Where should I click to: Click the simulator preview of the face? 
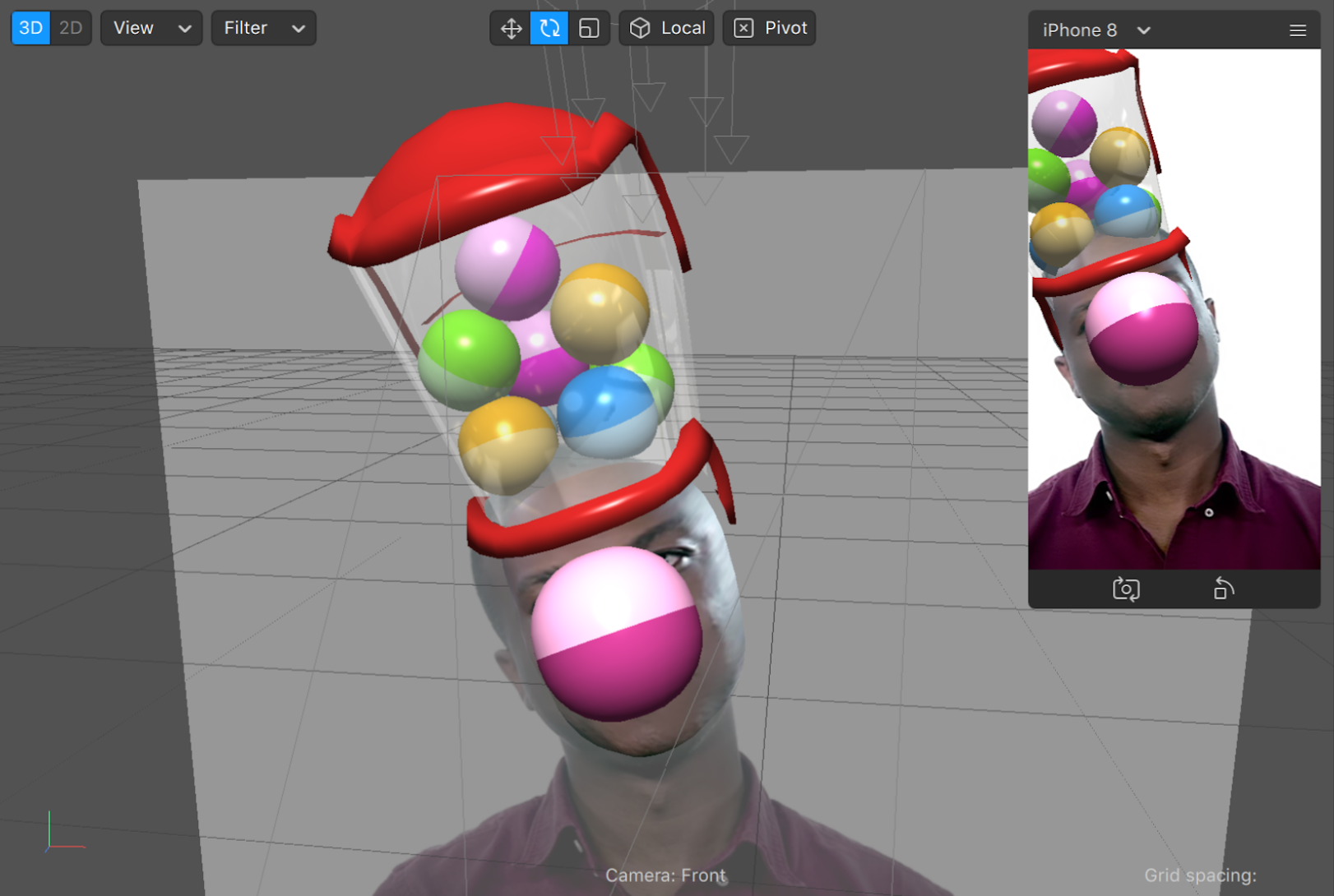click(x=1174, y=309)
